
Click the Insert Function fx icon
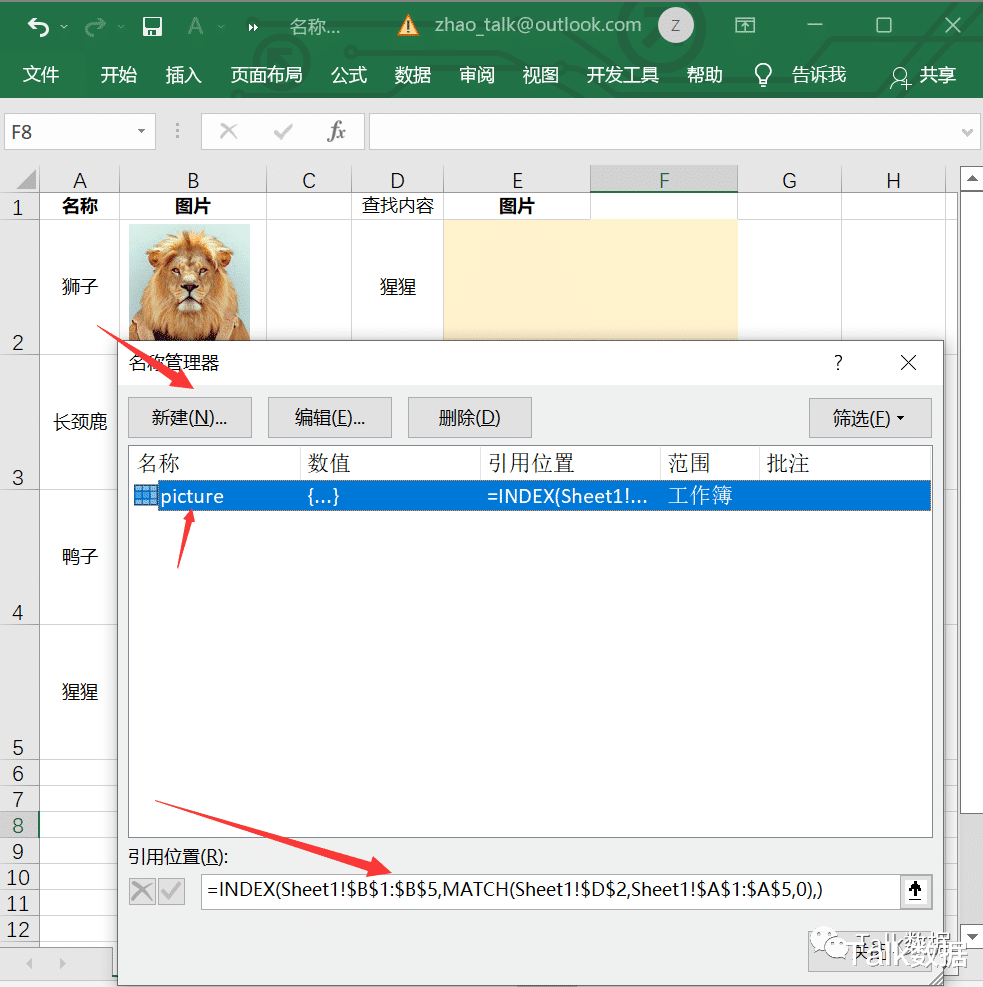click(x=338, y=131)
